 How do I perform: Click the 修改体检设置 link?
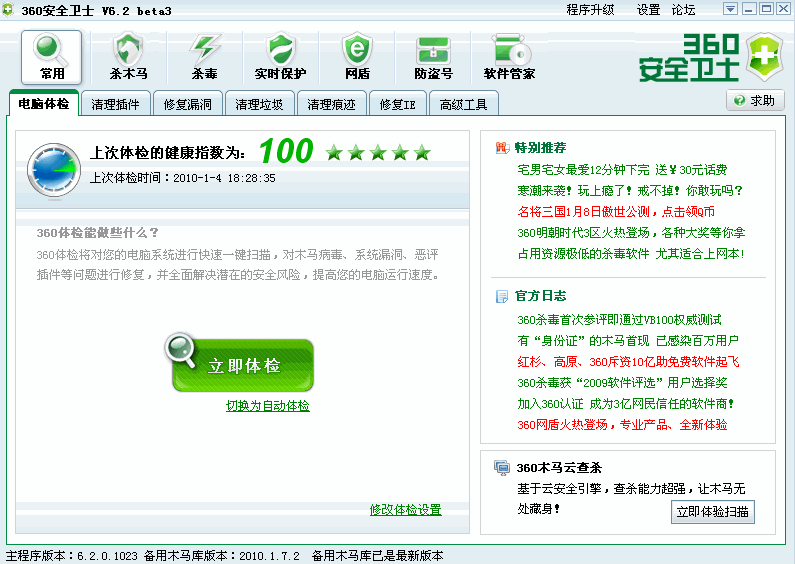(406, 510)
